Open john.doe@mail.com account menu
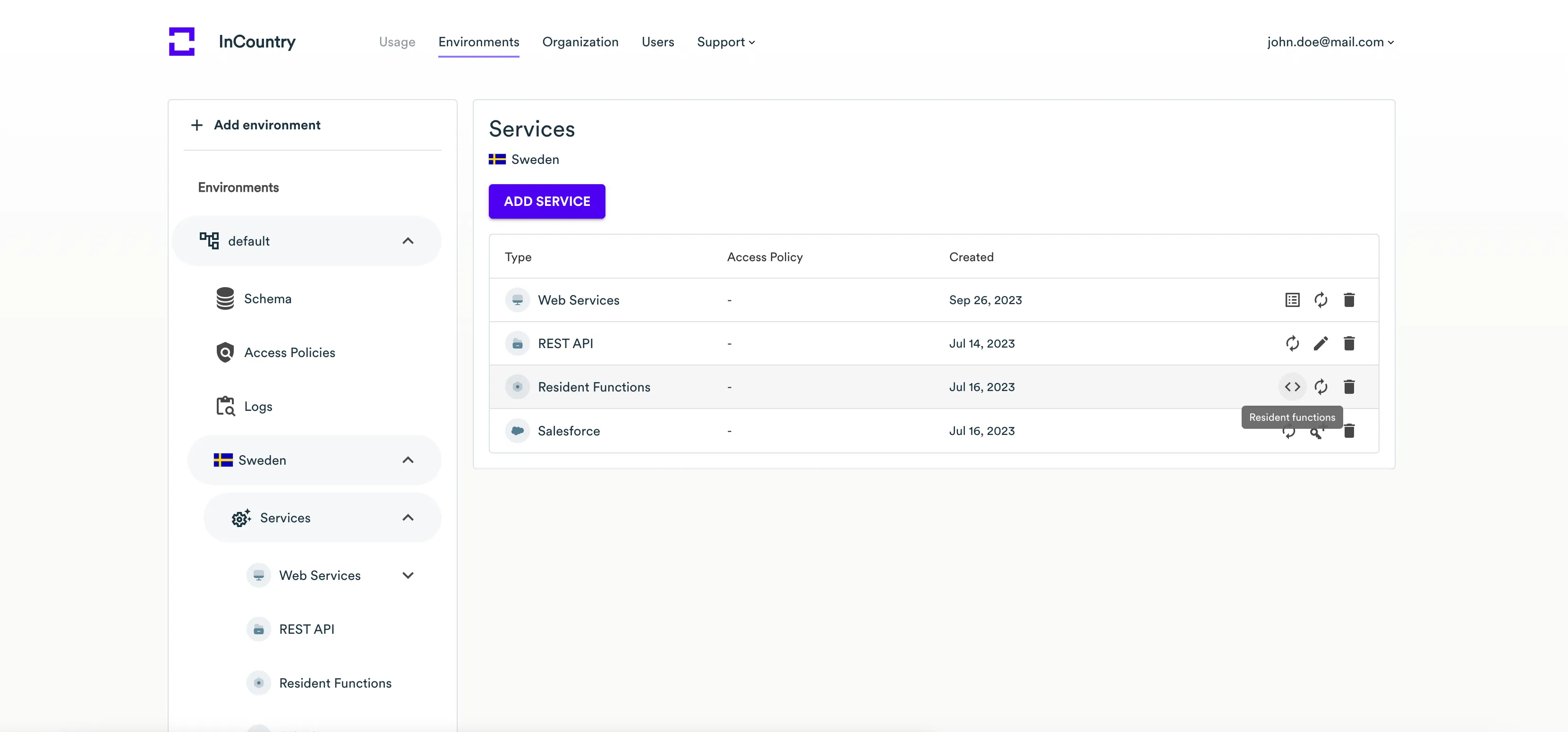The width and height of the screenshot is (1568, 732). tap(1330, 42)
